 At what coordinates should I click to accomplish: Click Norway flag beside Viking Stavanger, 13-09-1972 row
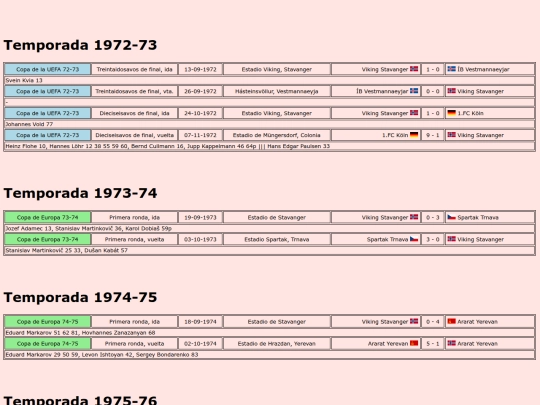click(x=414, y=69)
